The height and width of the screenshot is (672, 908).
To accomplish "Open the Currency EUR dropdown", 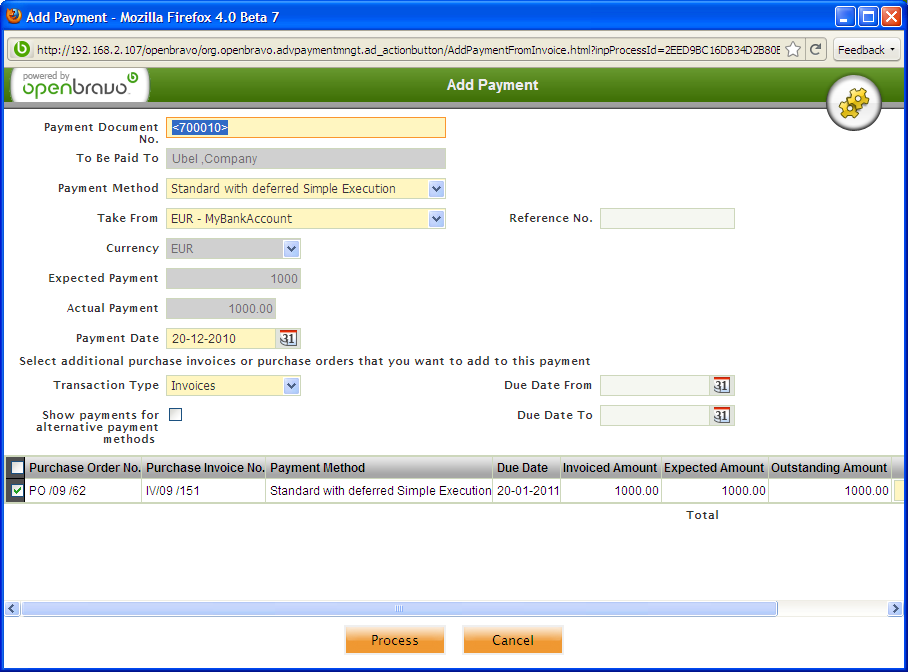I will pyautogui.click(x=291, y=249).
